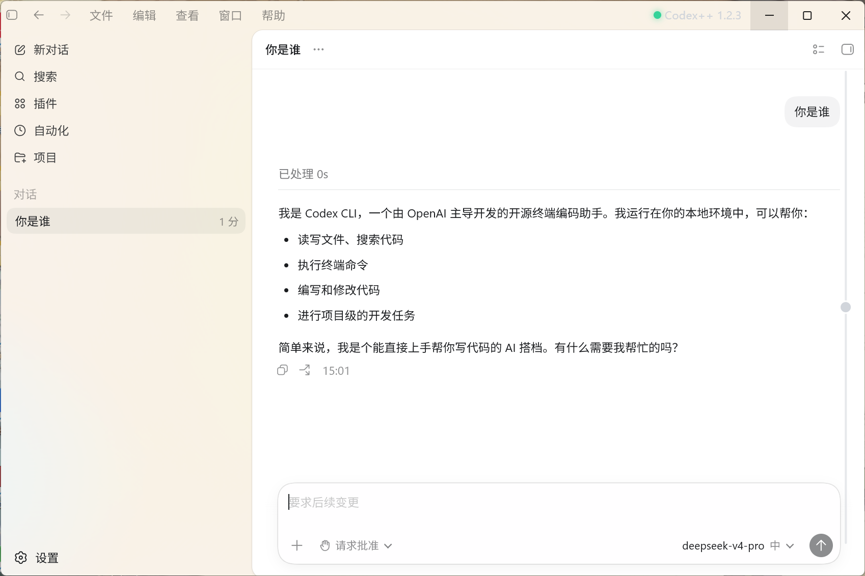The height and width of the screenshot is (576, 865).
Task: Open the 帮助 menu
Action: pos(273,15)
